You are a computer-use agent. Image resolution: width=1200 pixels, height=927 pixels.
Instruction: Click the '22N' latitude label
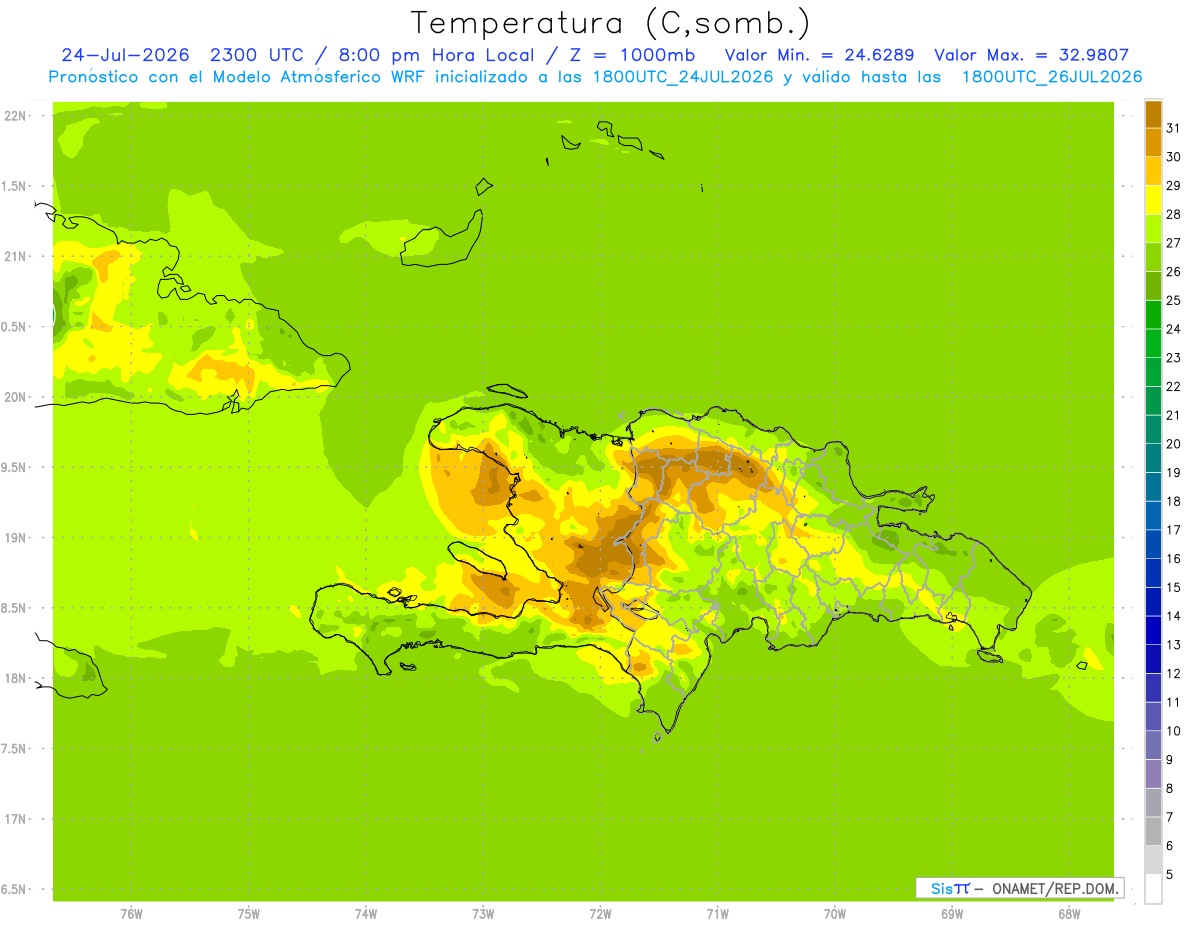pyautogui.click(x=15, y=116)
